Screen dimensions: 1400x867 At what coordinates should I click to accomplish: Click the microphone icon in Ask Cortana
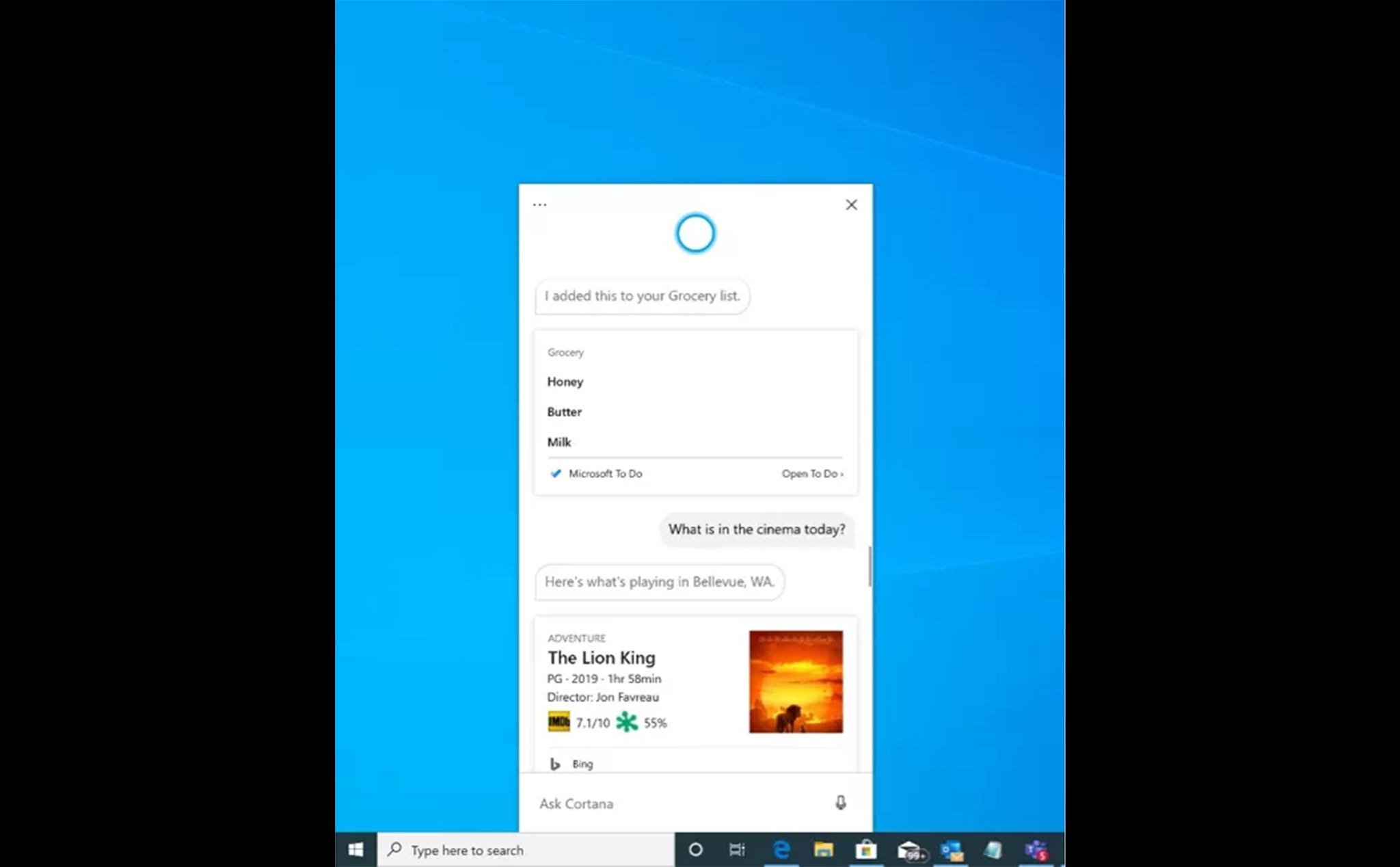841,803
